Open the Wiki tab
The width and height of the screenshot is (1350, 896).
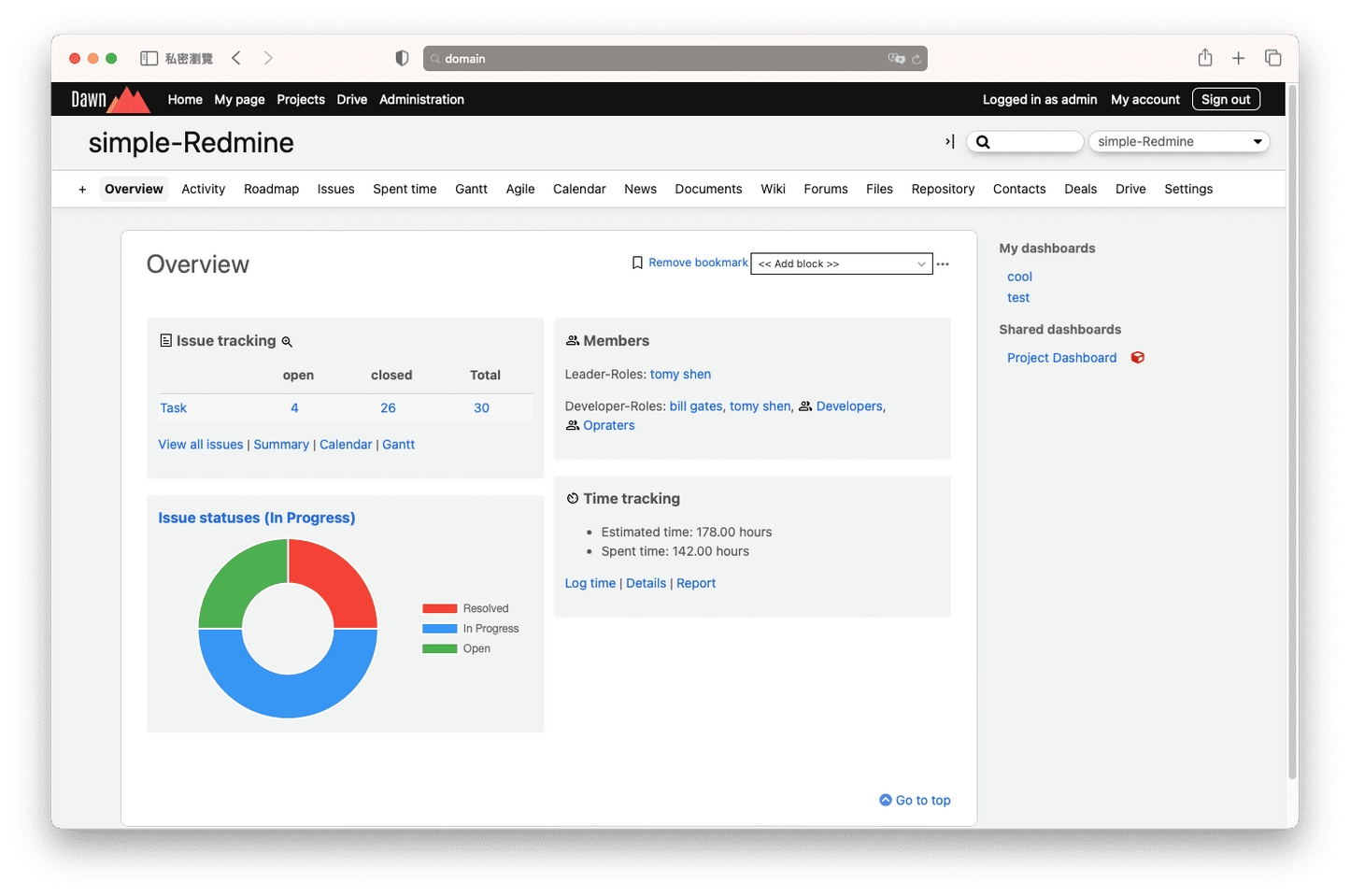click(773, 189)
